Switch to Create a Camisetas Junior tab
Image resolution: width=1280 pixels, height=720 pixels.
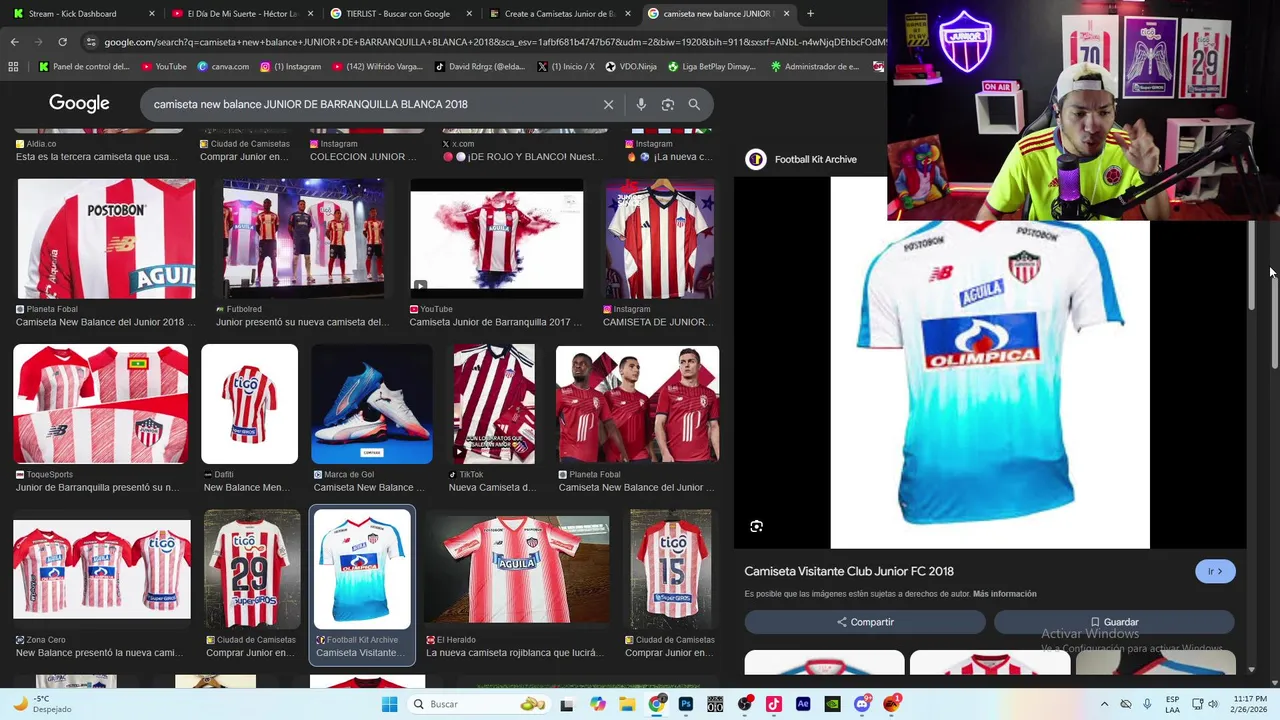coord(558,14)
